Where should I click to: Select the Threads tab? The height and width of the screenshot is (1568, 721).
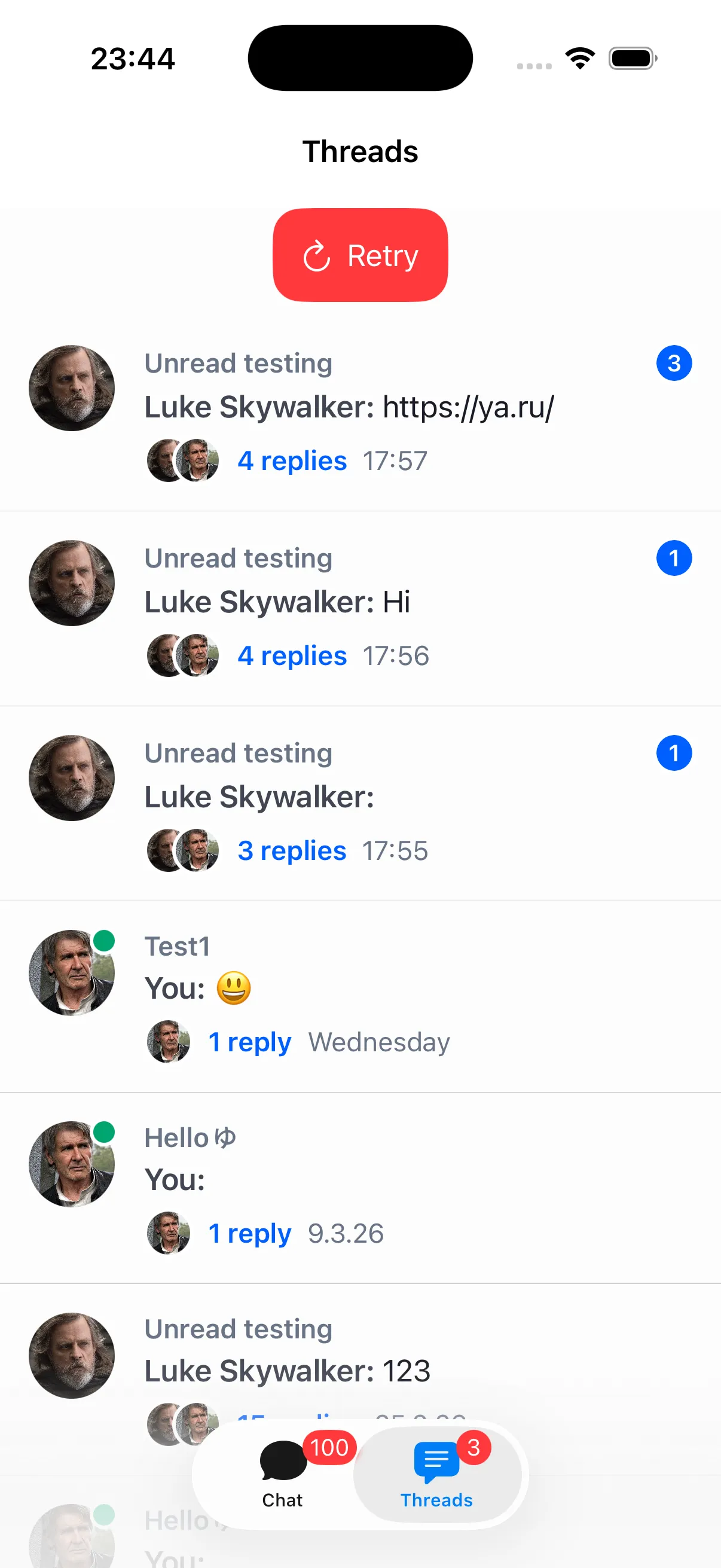pyautogui.click(x=437, y=1473)
